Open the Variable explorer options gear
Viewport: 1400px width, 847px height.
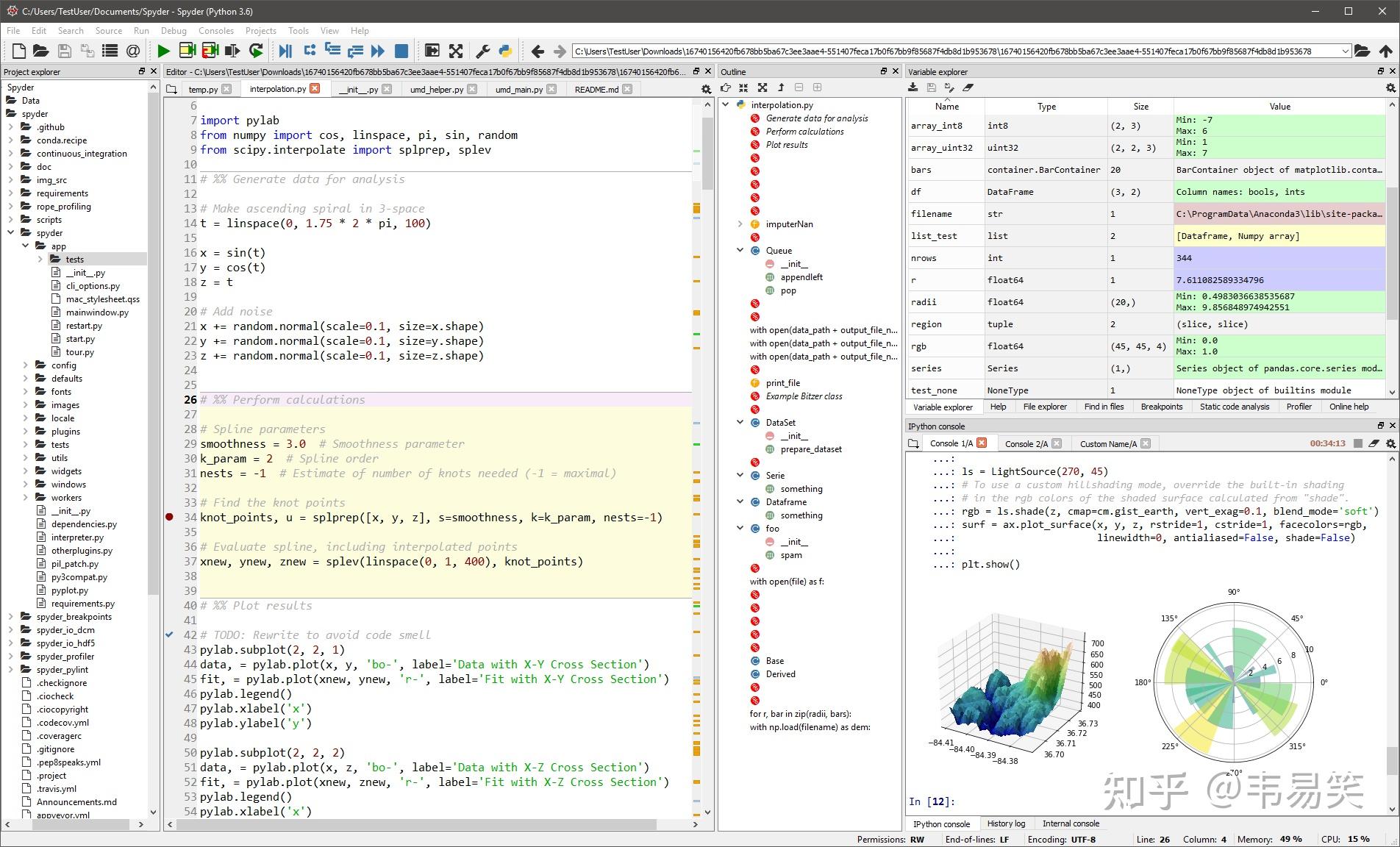[x=1390, y=87]
